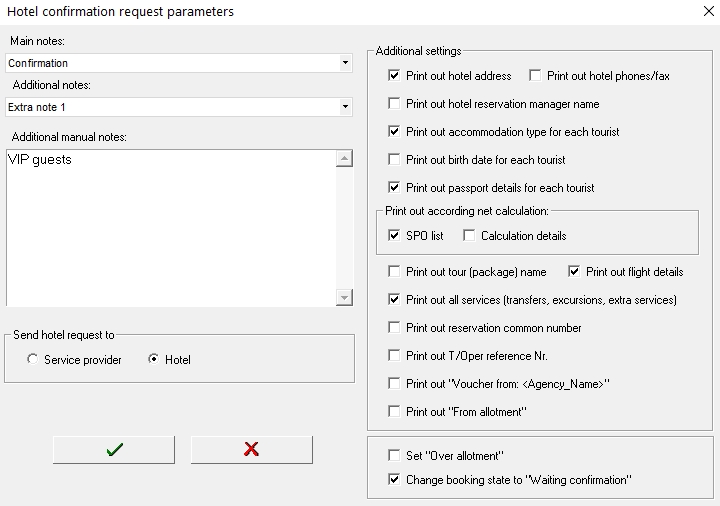Viewport: 720px width, 506px height.
Task: Enable the Calculation details checkbox
Action: (x=469, y=236)
